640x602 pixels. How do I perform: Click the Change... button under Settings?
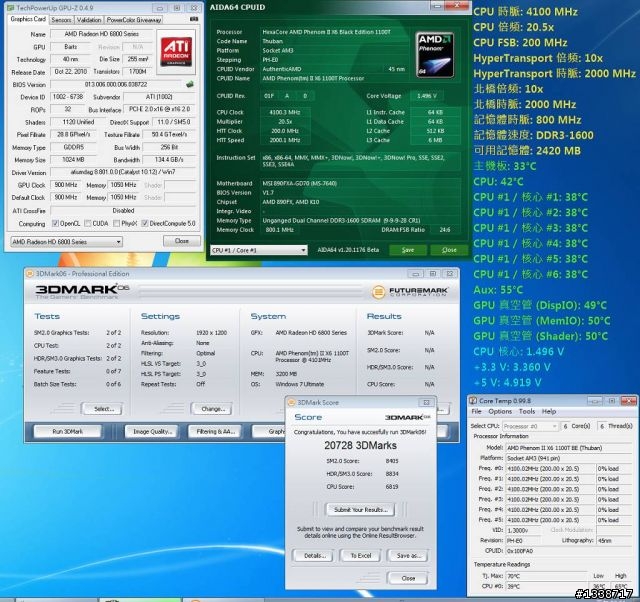coord(211,409)
